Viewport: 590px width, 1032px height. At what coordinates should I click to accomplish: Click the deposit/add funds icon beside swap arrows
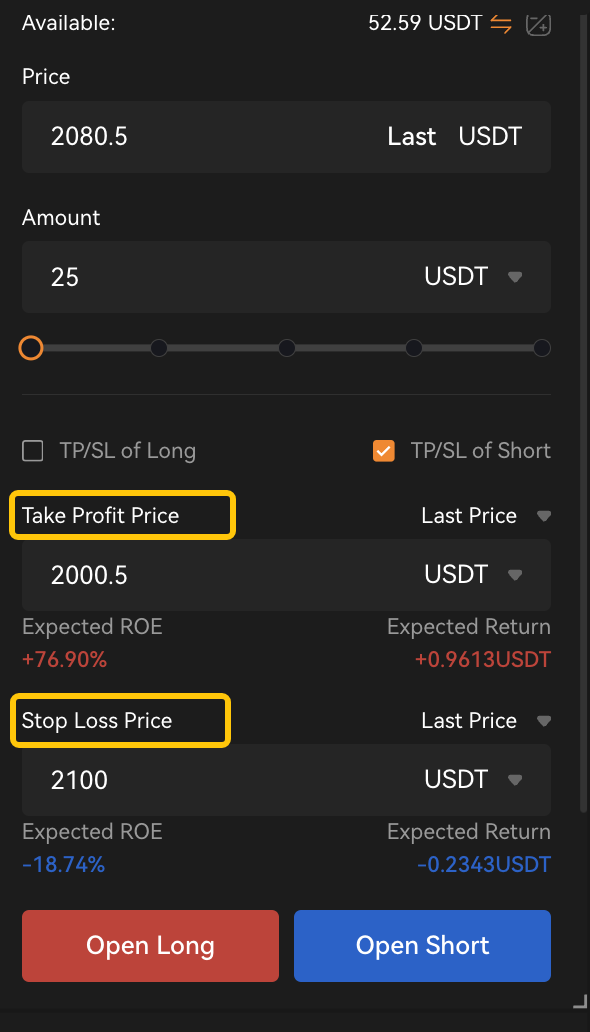click(538, 24)
